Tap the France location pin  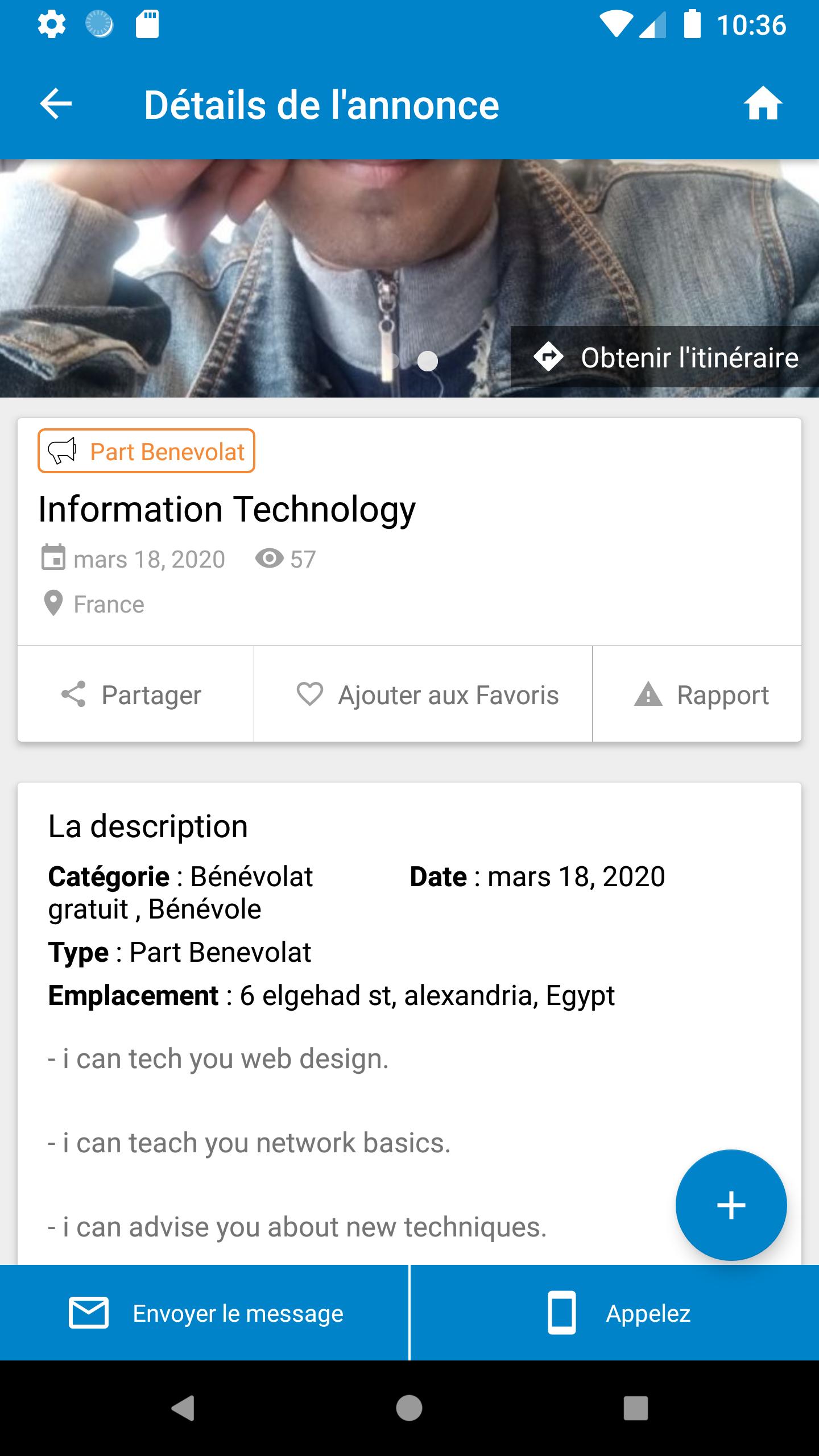pos(53,603)
